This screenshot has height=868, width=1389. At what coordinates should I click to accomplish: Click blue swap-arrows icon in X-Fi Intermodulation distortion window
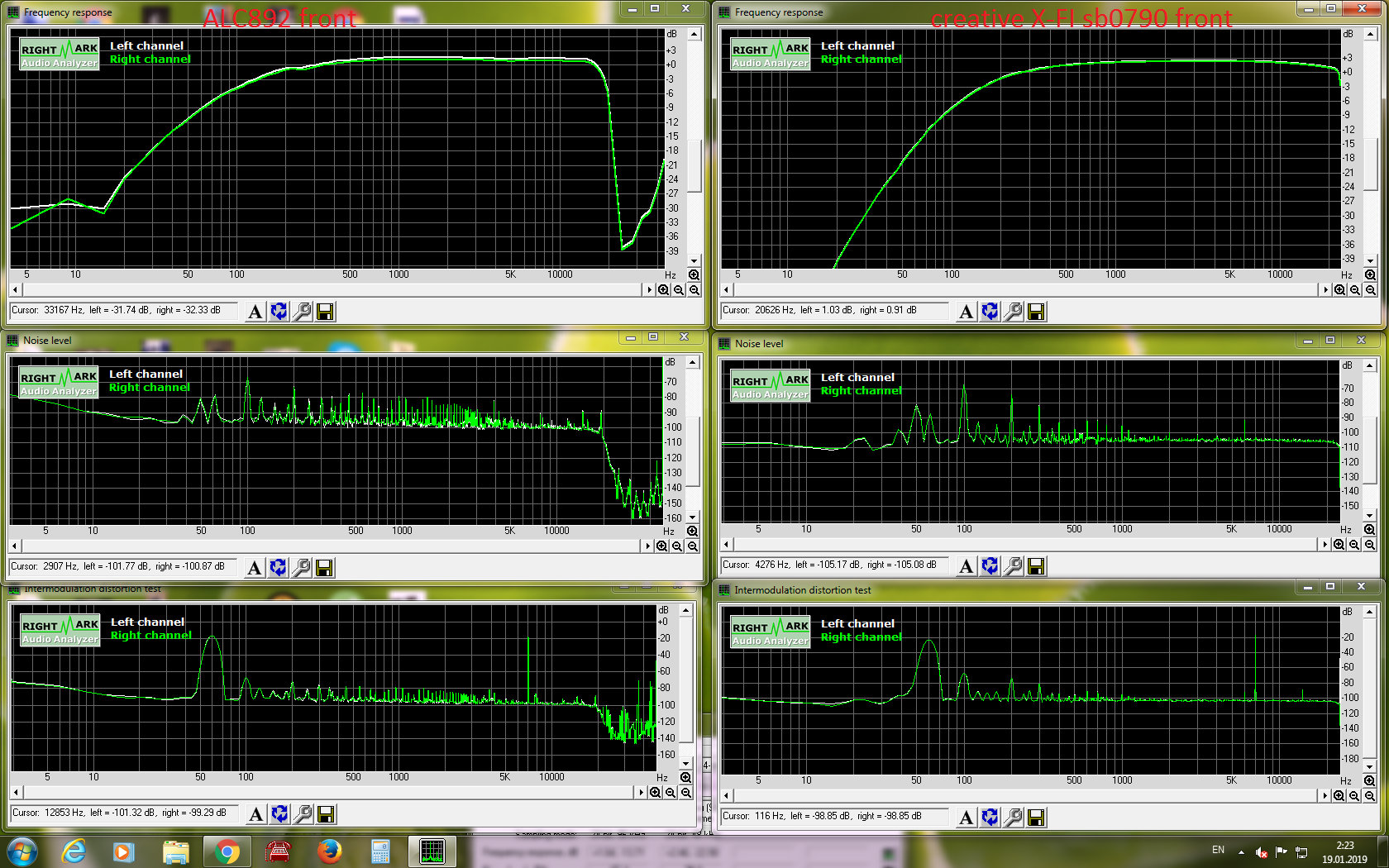990,818
